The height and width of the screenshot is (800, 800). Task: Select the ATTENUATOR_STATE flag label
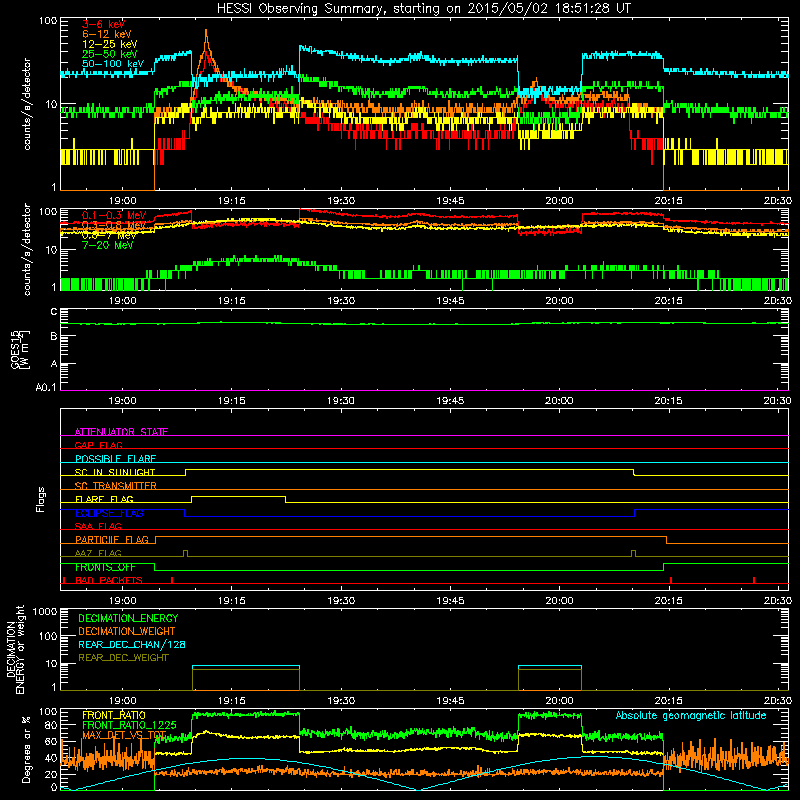tap(121, 432)
